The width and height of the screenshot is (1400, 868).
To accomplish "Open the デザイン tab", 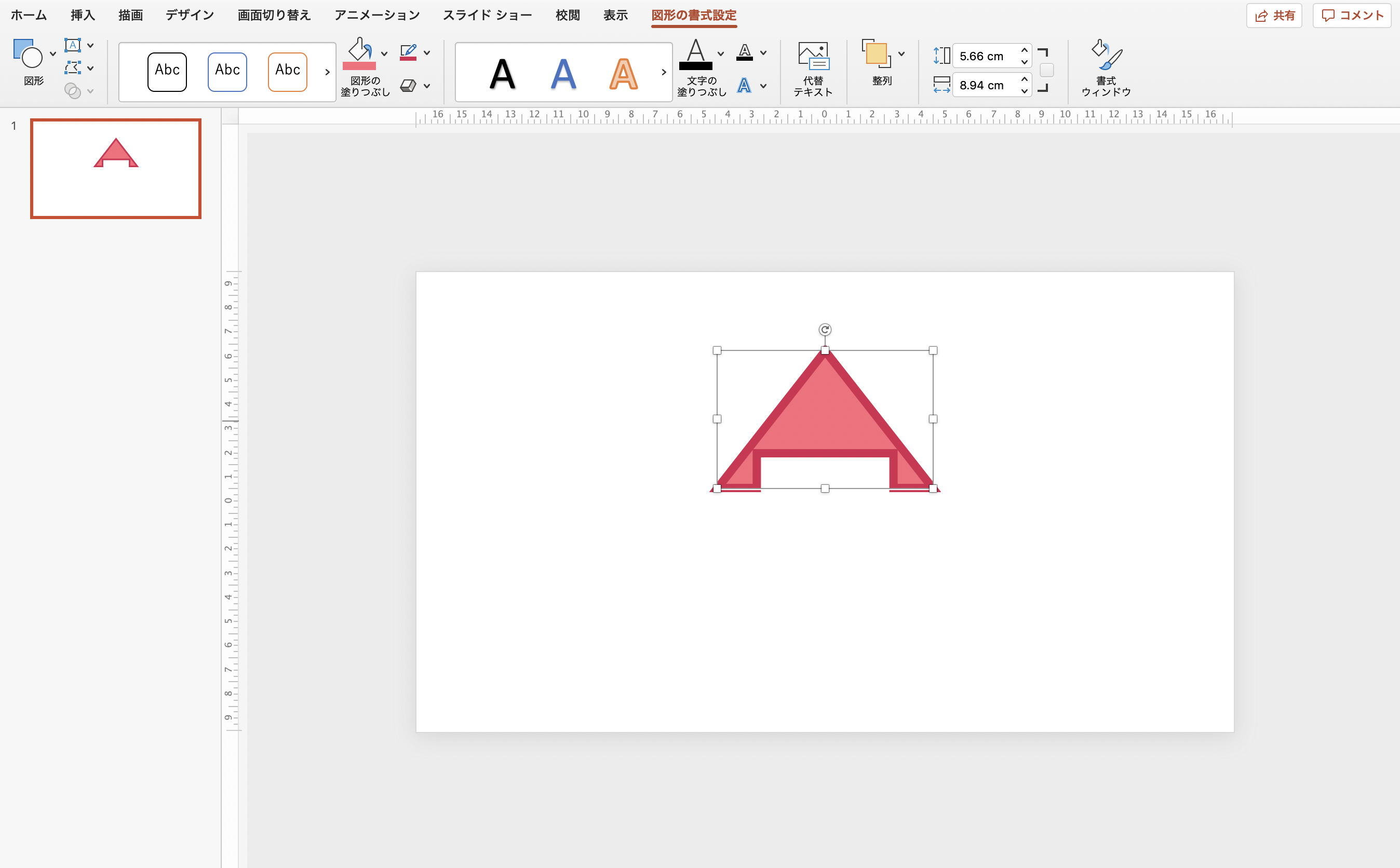I will tap(190, 15).
